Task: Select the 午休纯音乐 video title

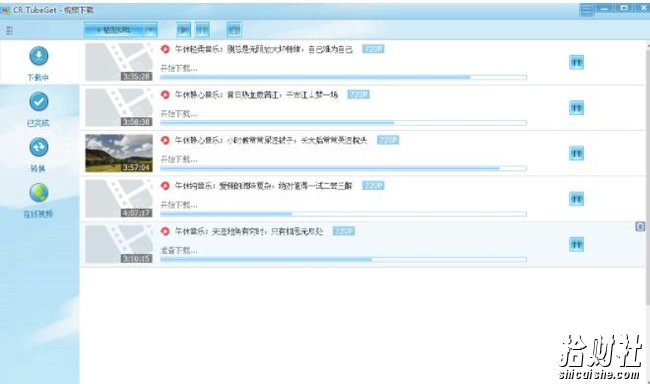Action: point(264,186)
